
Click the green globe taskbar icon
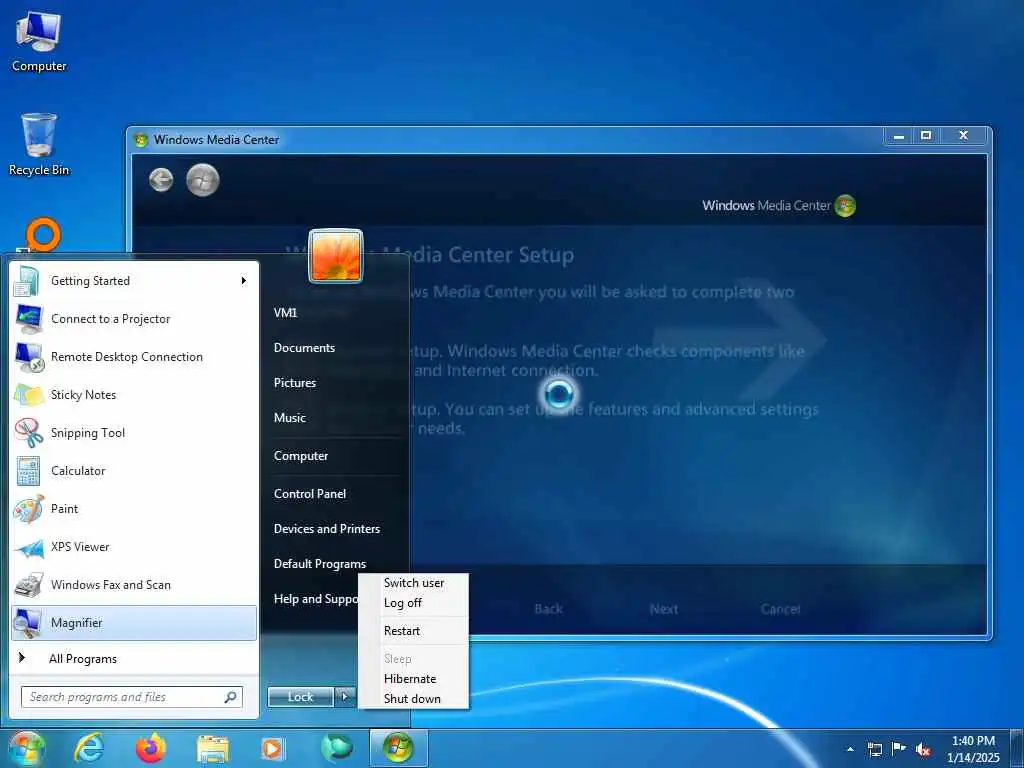coord(336,748)
